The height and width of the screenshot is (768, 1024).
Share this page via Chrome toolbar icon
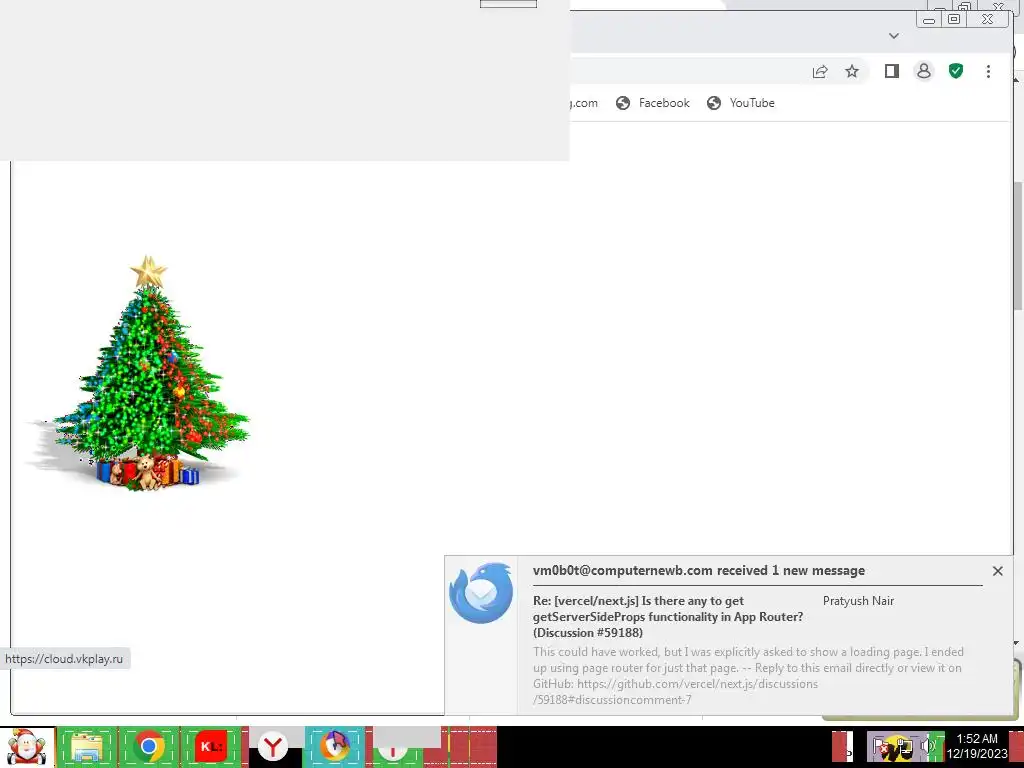pyautogui.click(x=820, y=71)
